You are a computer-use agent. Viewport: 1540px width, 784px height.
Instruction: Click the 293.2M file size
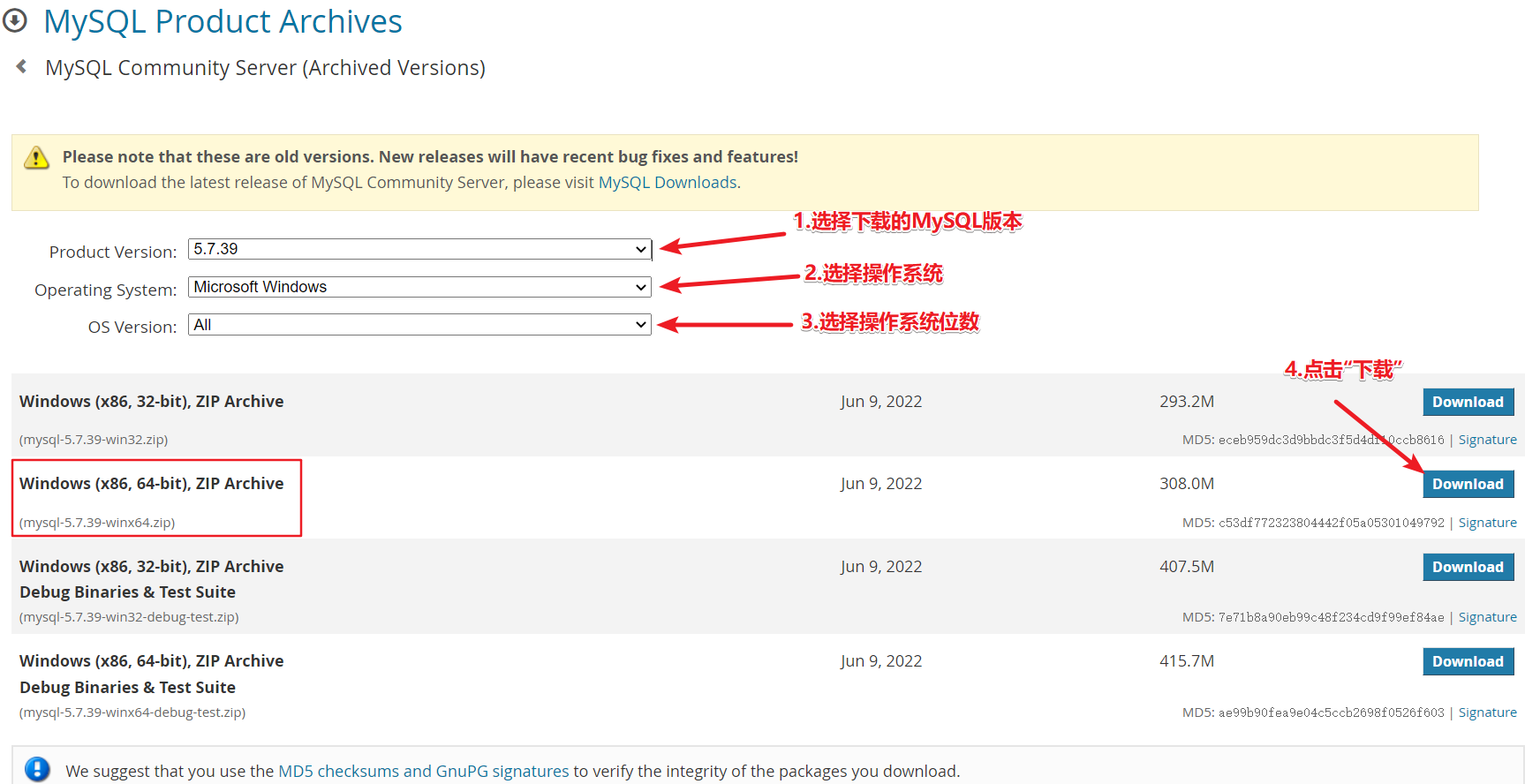(1187, 402)
